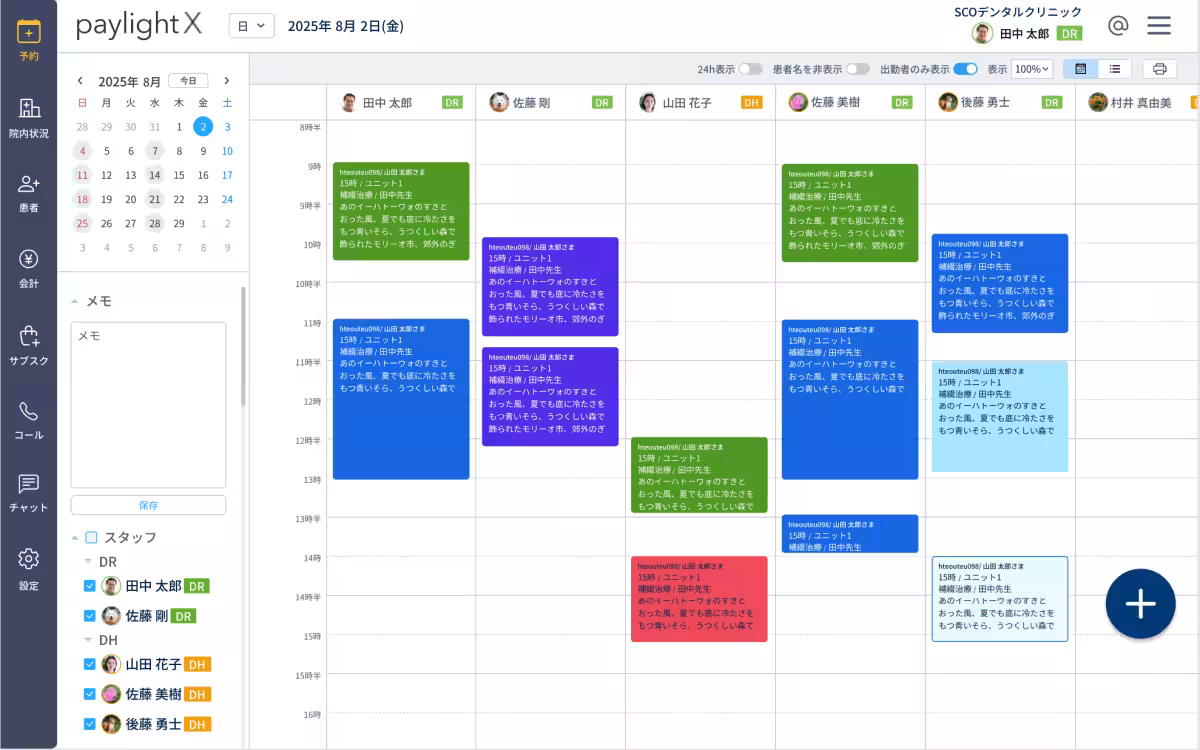This screenshot has height=750, width=1200.
Task: Uncheck 田中 太郎 staff checkbox
Action: coord(90,586)
